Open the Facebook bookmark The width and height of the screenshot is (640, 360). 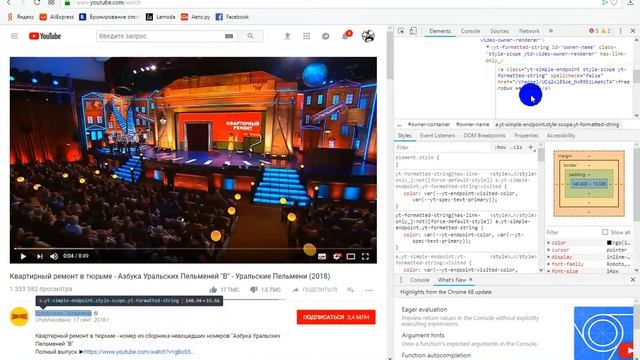[232, 17]
